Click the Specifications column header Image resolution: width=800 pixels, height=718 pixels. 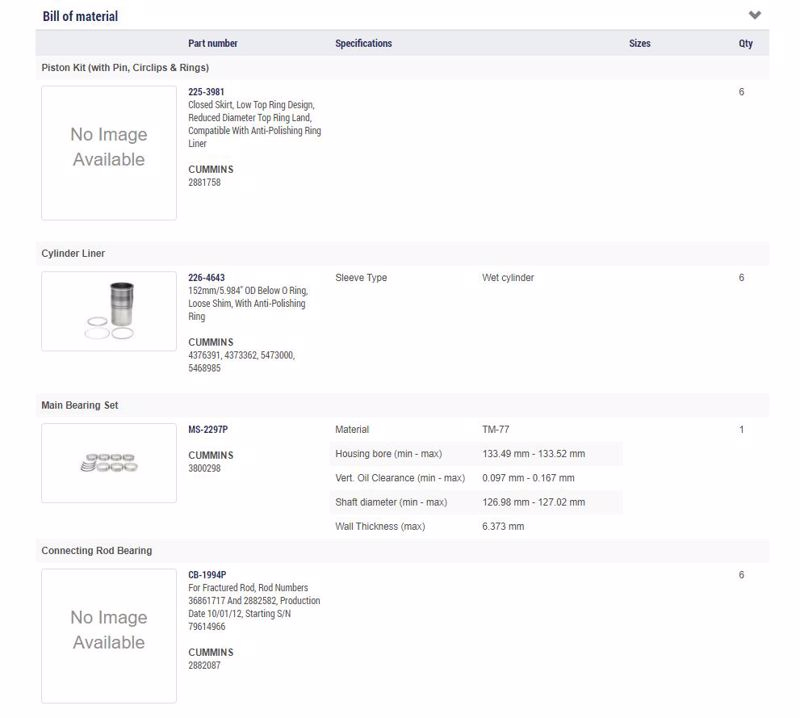point(363,43)
